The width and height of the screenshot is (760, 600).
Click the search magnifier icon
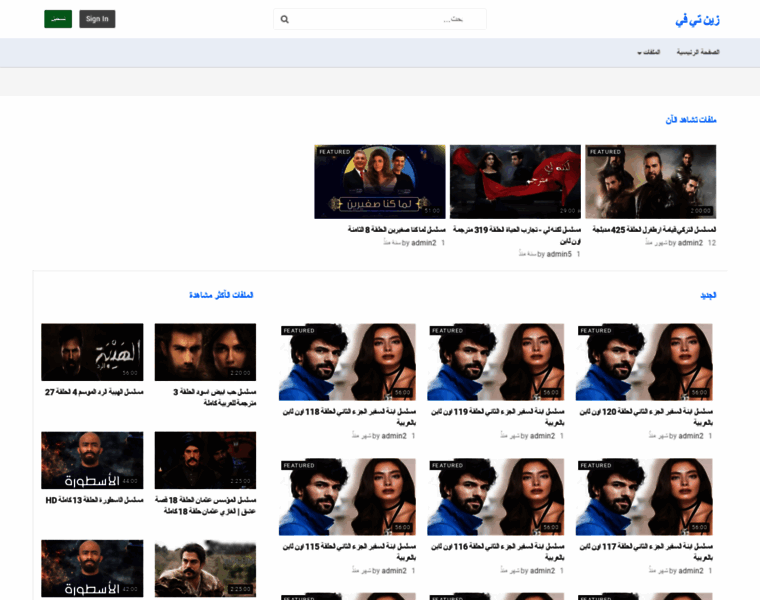(285, 19)
